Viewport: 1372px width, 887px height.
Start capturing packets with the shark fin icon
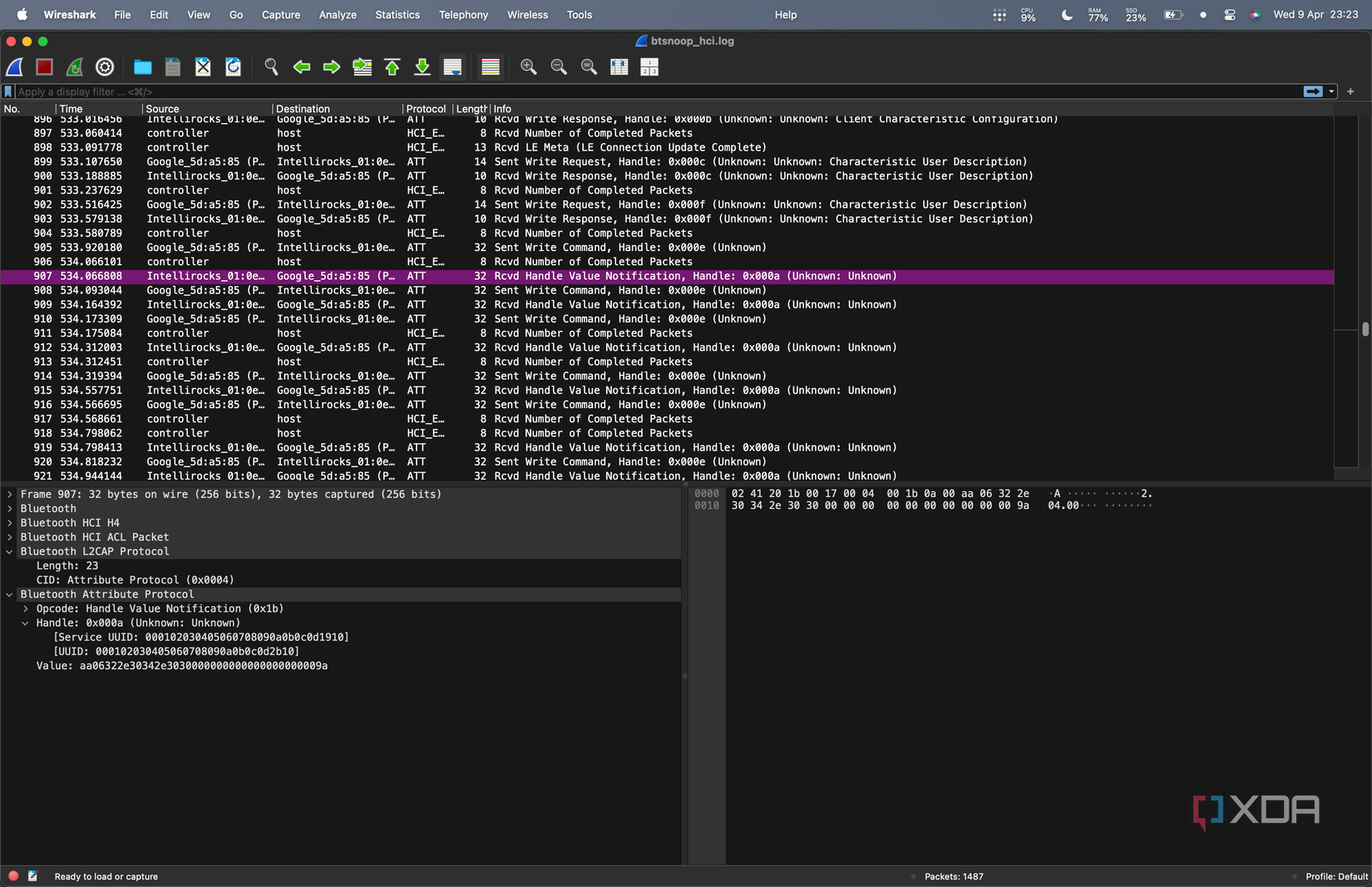pos(15,67)
